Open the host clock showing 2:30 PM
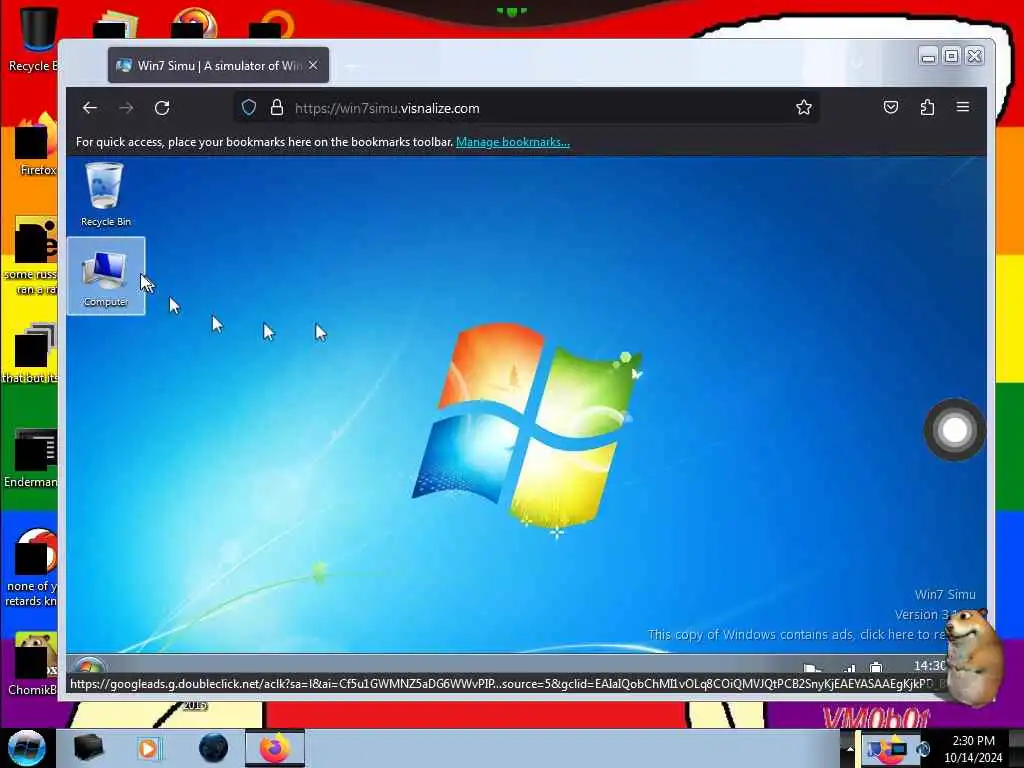1024x768 pixels. tap(973, 749)
